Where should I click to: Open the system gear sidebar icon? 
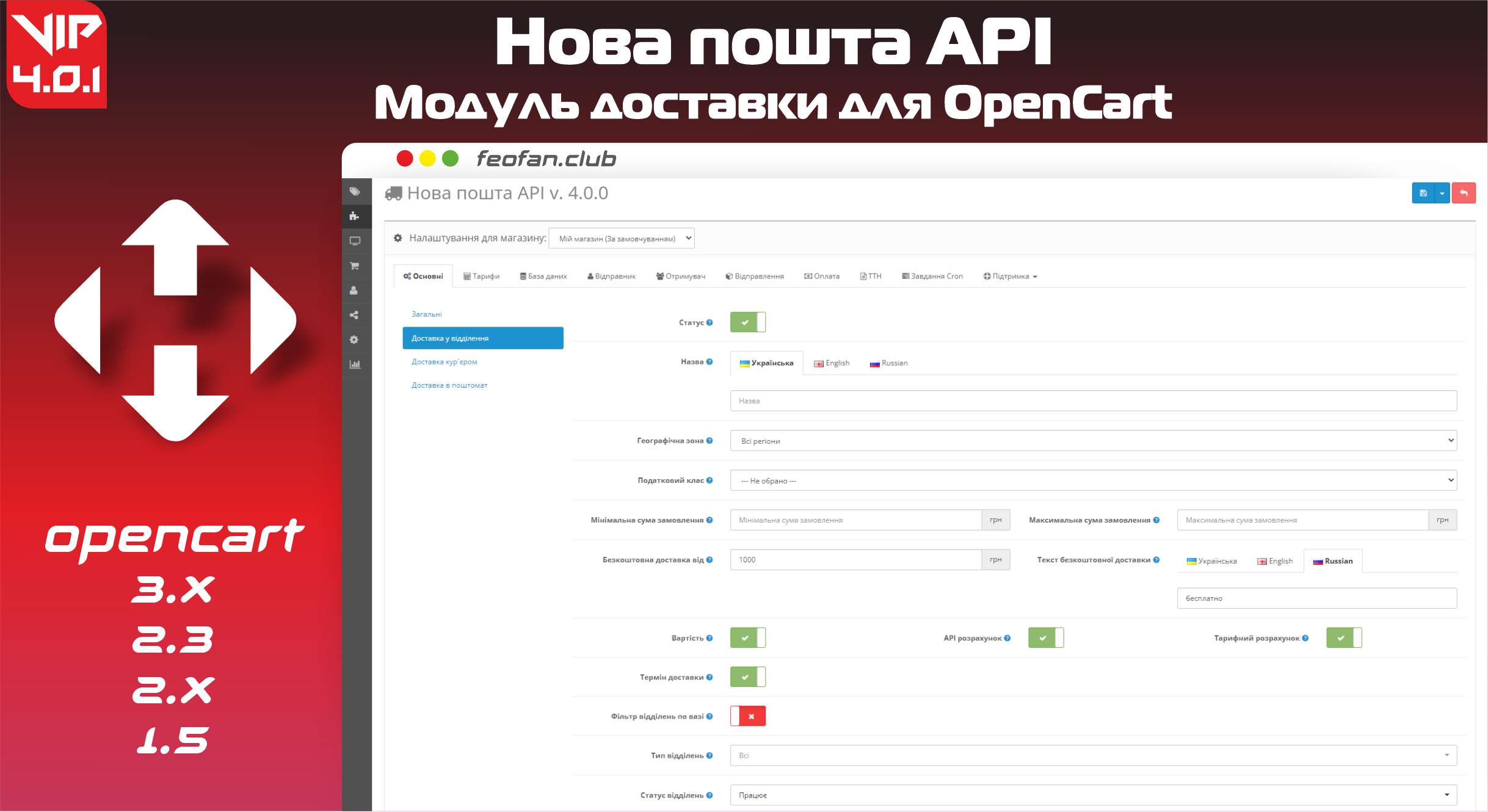355,339
